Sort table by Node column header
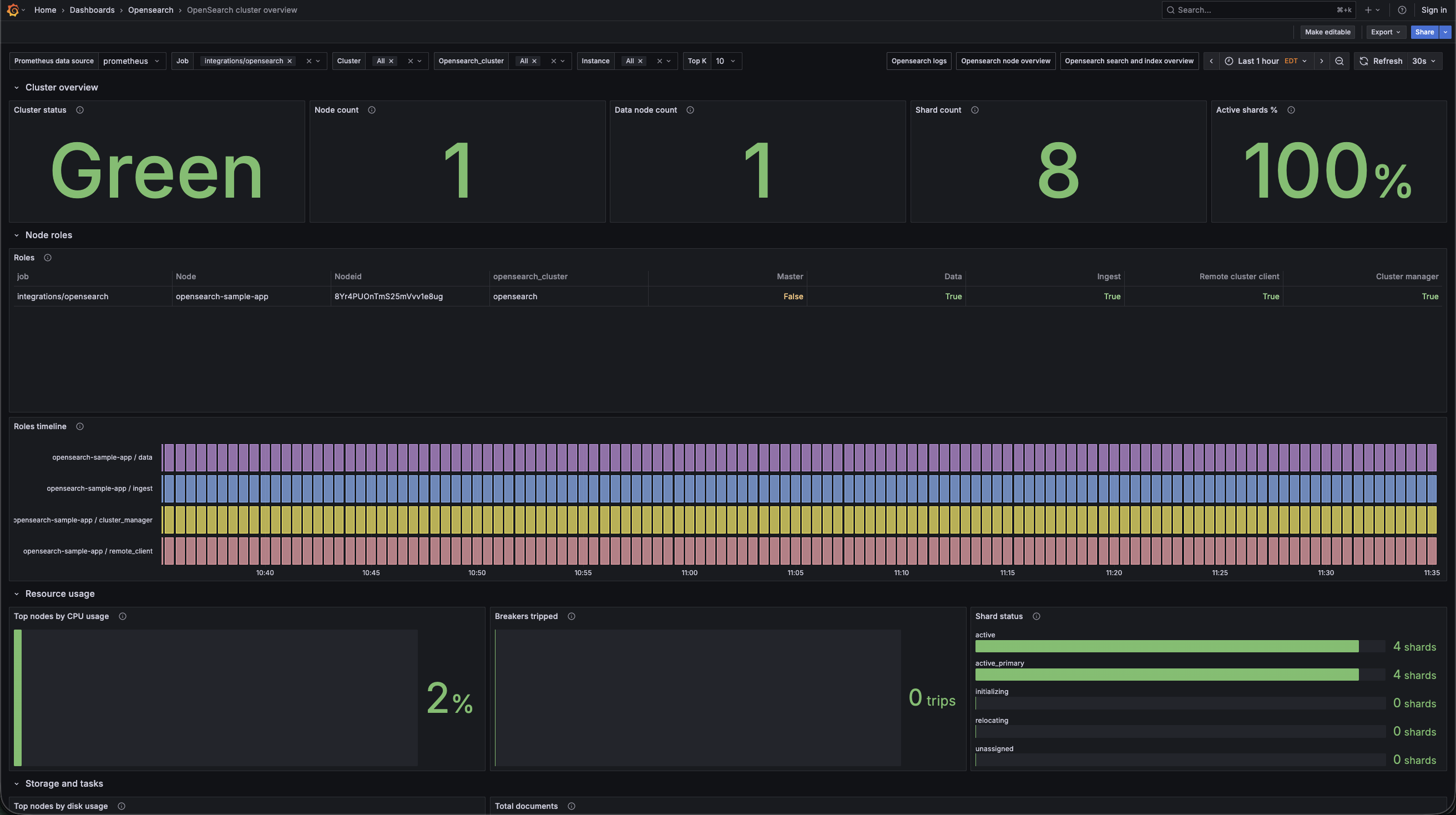Screen dimensions: 1456x815 pyautogui.click(x=186, y=276)
